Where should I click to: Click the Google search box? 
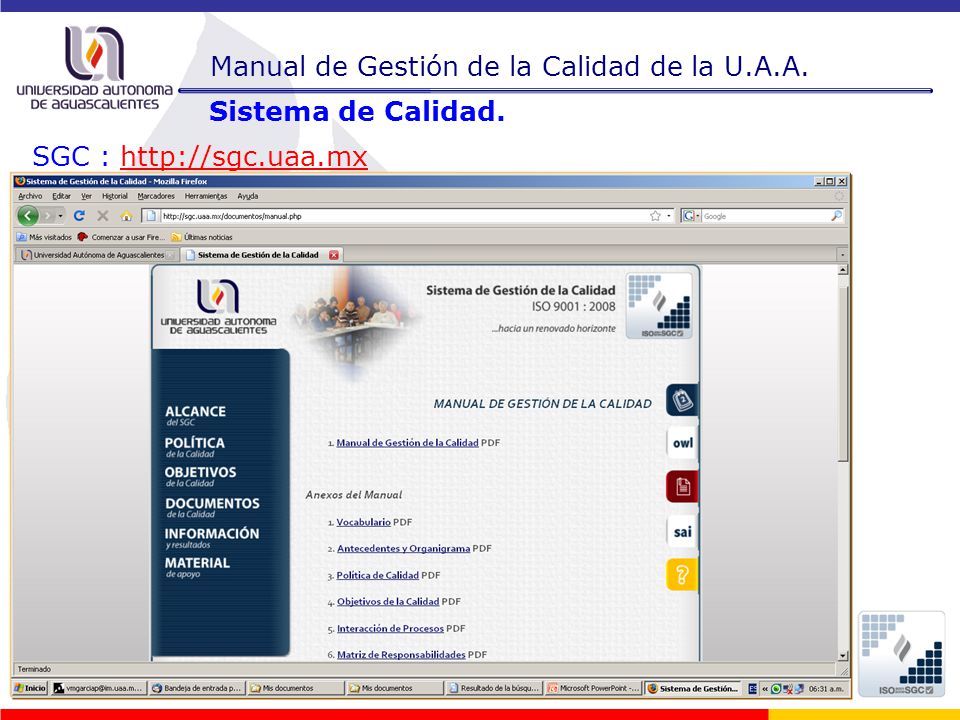point(765,216)
